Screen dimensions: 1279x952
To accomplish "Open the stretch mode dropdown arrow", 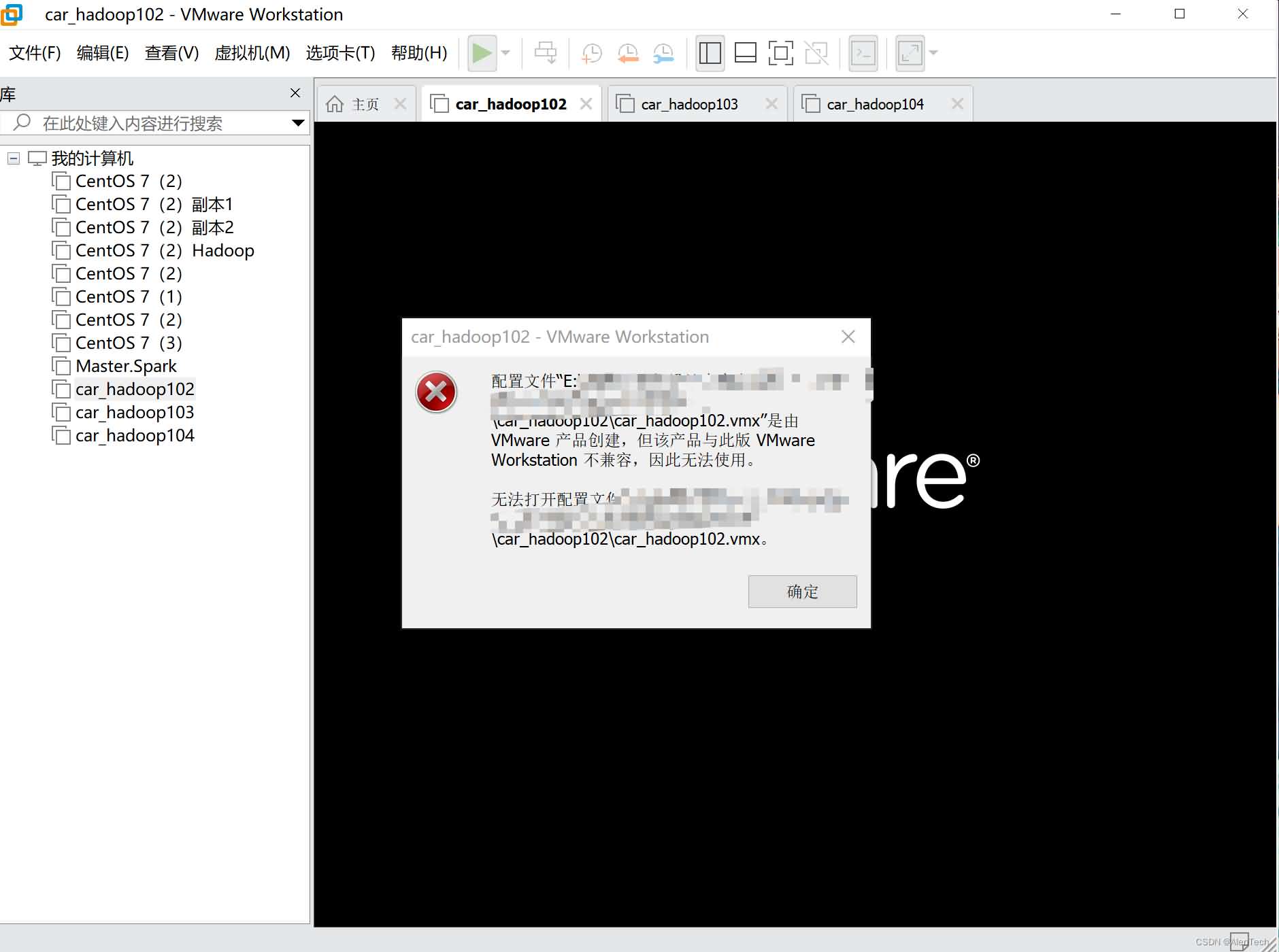I will (933, 52).
